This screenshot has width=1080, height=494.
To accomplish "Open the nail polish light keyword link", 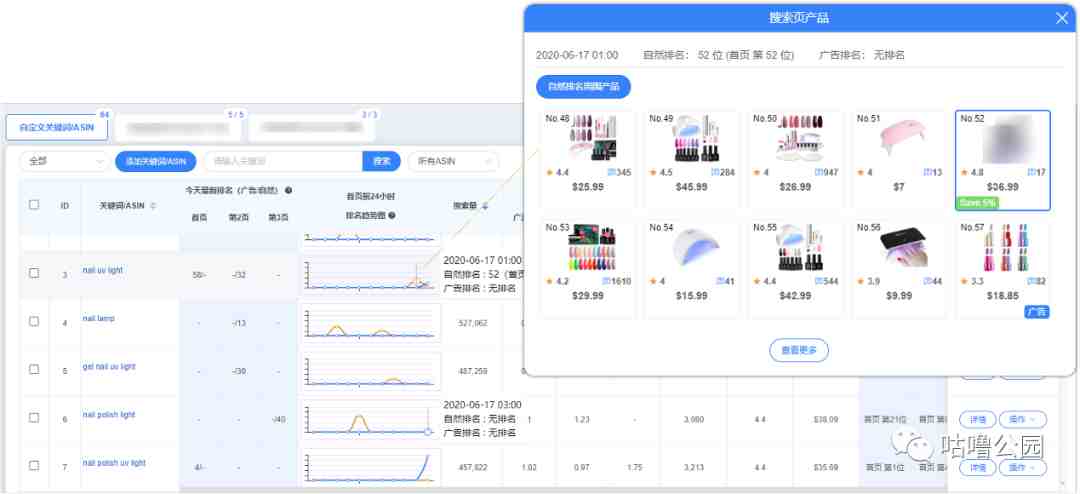I will point(109,415).
